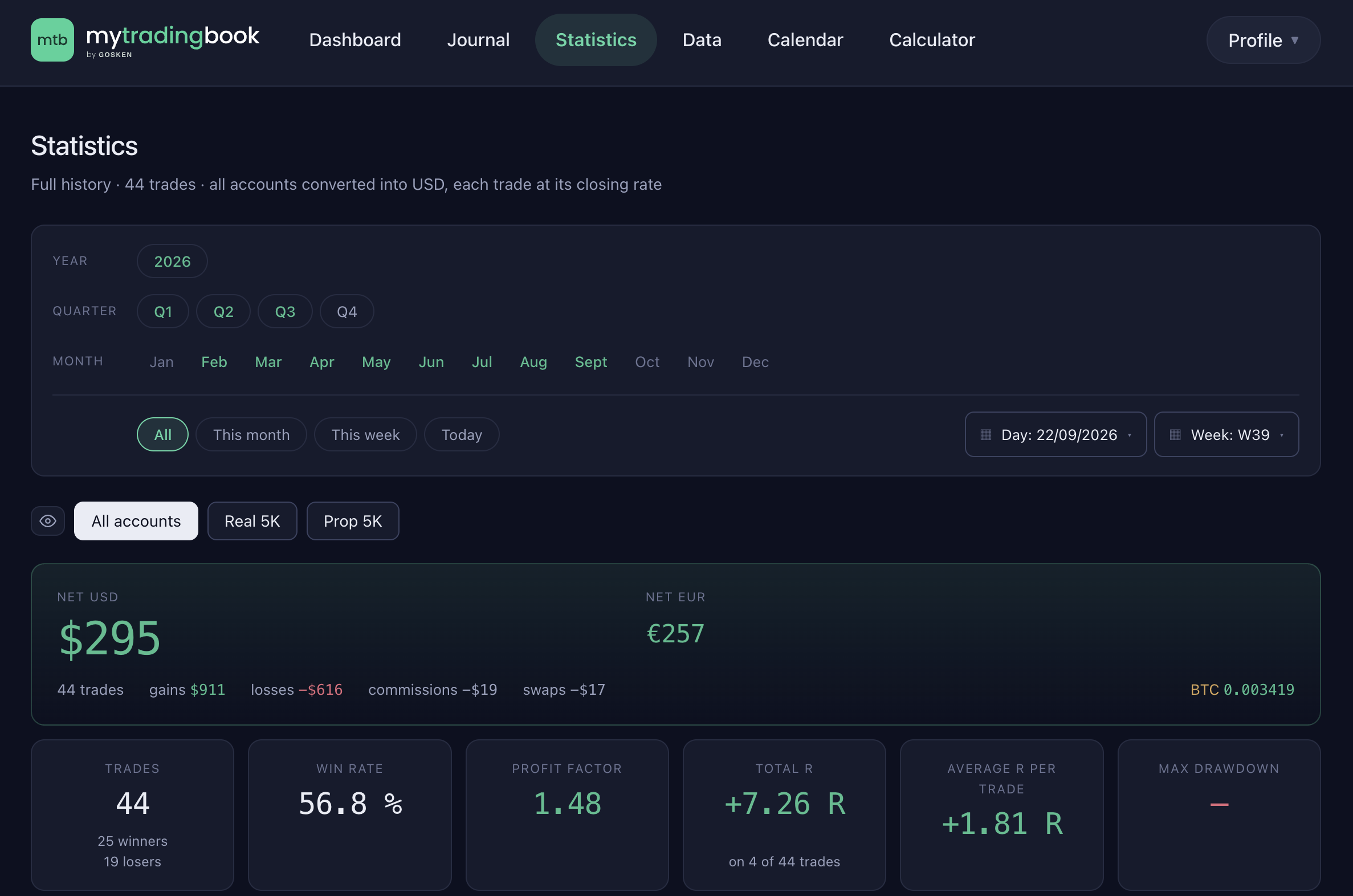The image size is (1353, 896).
Task: Click the mtb green logo icon
Action: click(x=52, y=40)
